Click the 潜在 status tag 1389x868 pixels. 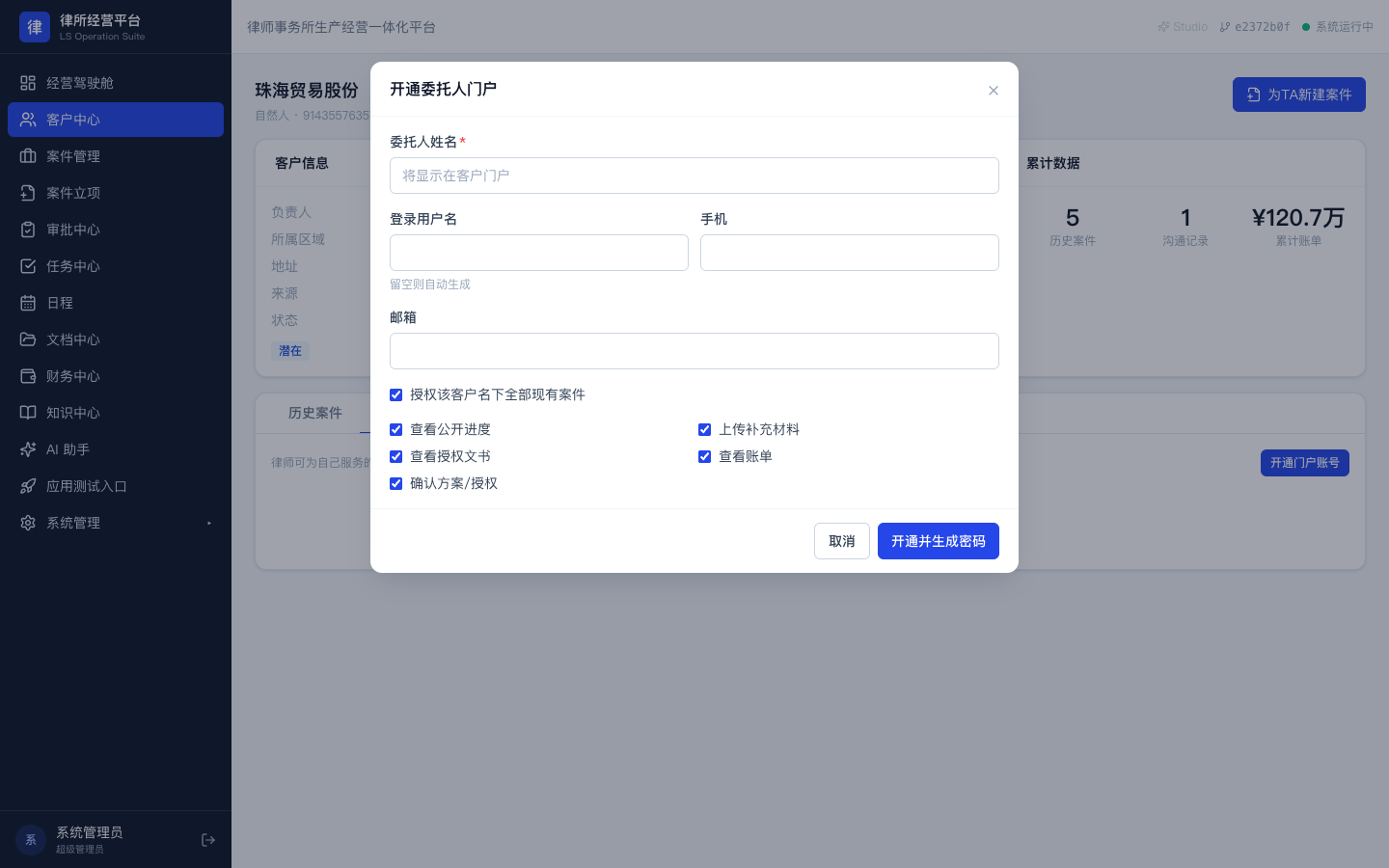click(290, 351)
